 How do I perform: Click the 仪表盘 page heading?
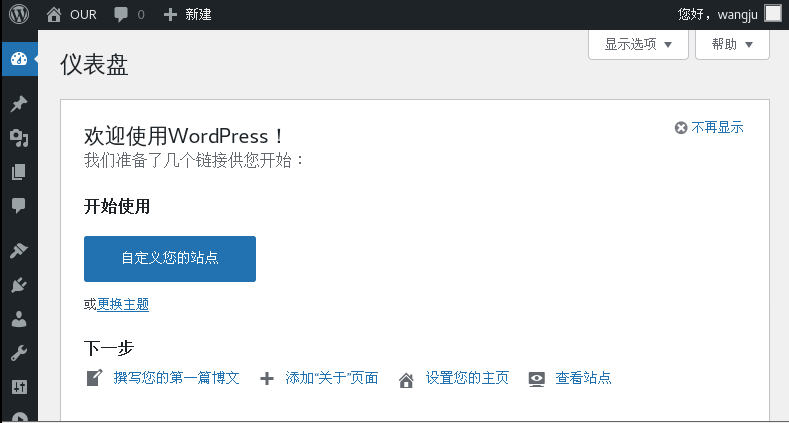(x=94, y=64)
